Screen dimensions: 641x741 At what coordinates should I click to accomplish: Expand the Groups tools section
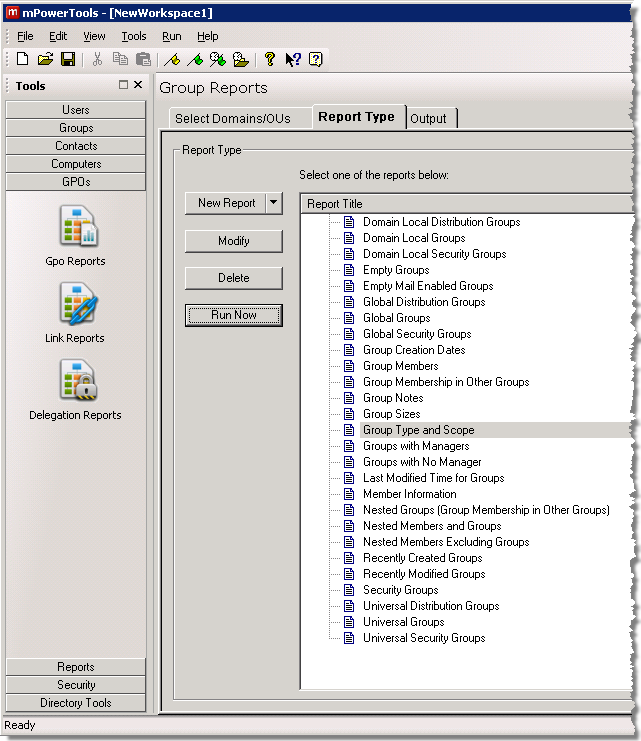tap(76, 128)
